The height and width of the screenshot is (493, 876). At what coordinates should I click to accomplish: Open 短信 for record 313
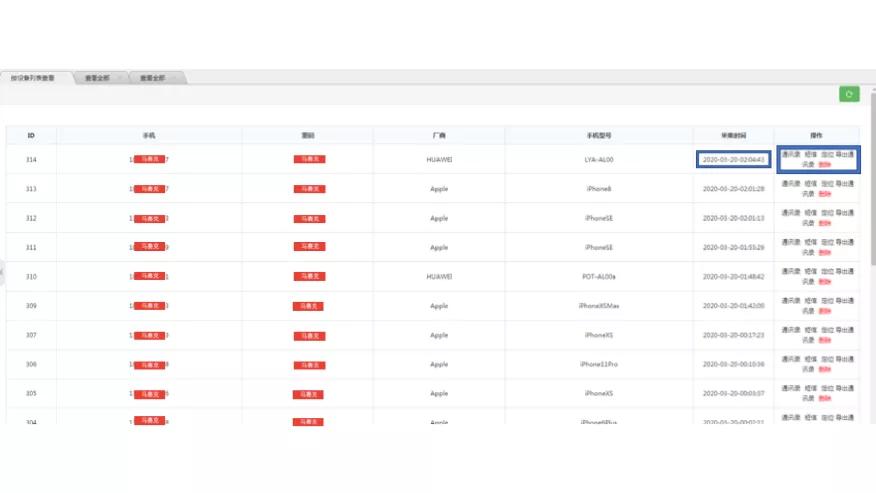810,183
